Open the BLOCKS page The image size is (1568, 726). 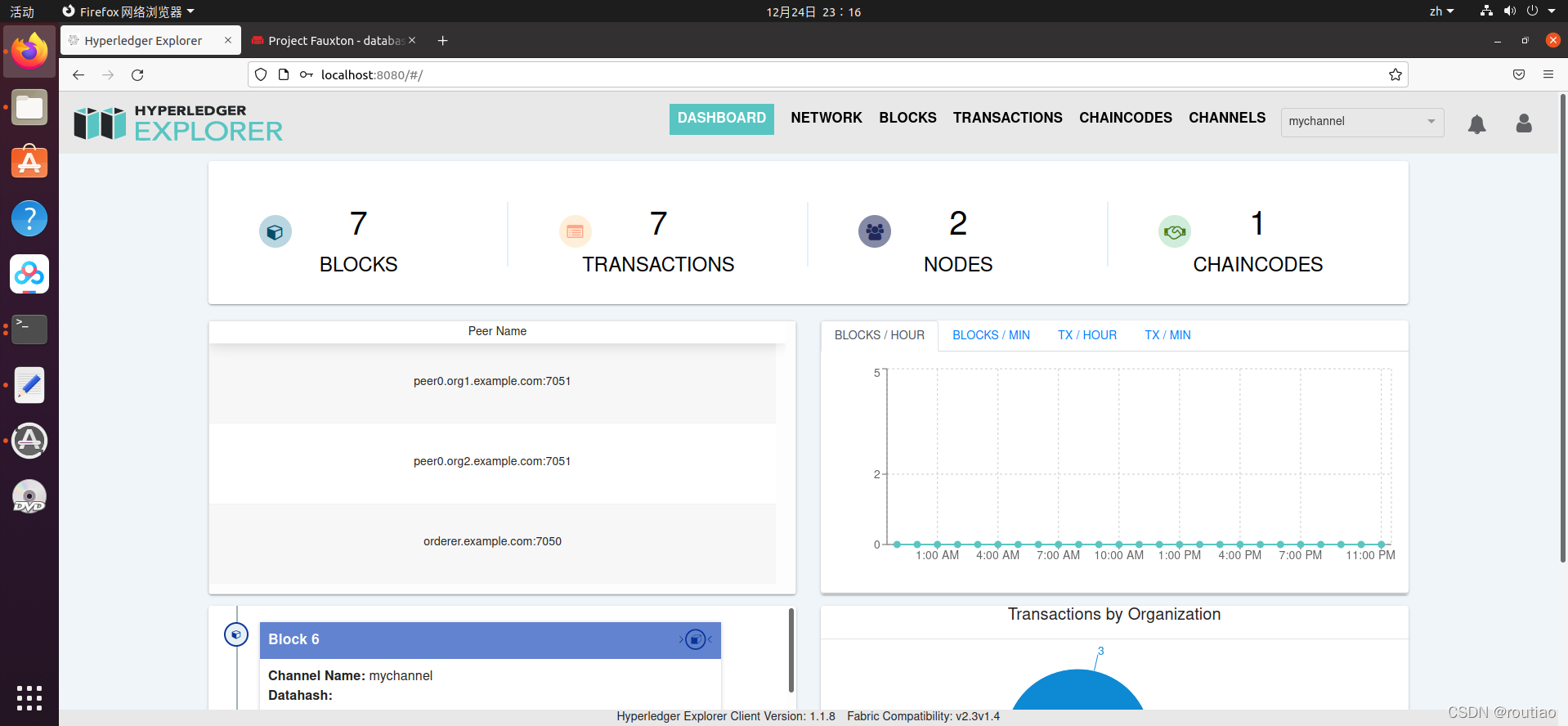coord(907,118)
